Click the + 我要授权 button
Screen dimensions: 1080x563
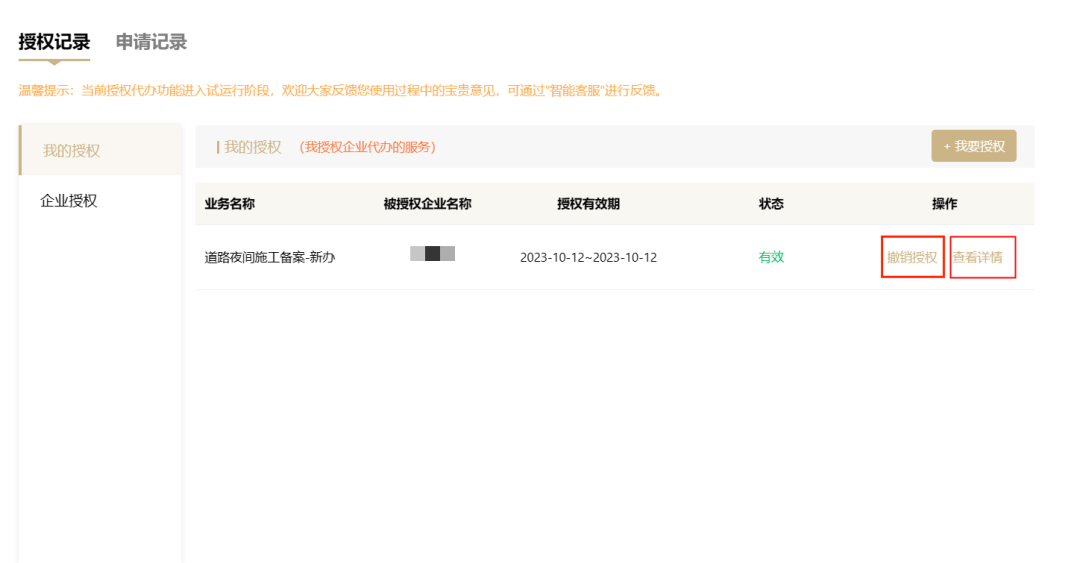(973, 146)
